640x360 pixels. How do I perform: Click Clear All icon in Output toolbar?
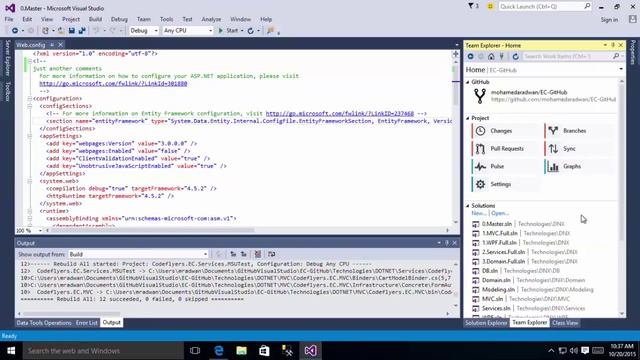258,254
